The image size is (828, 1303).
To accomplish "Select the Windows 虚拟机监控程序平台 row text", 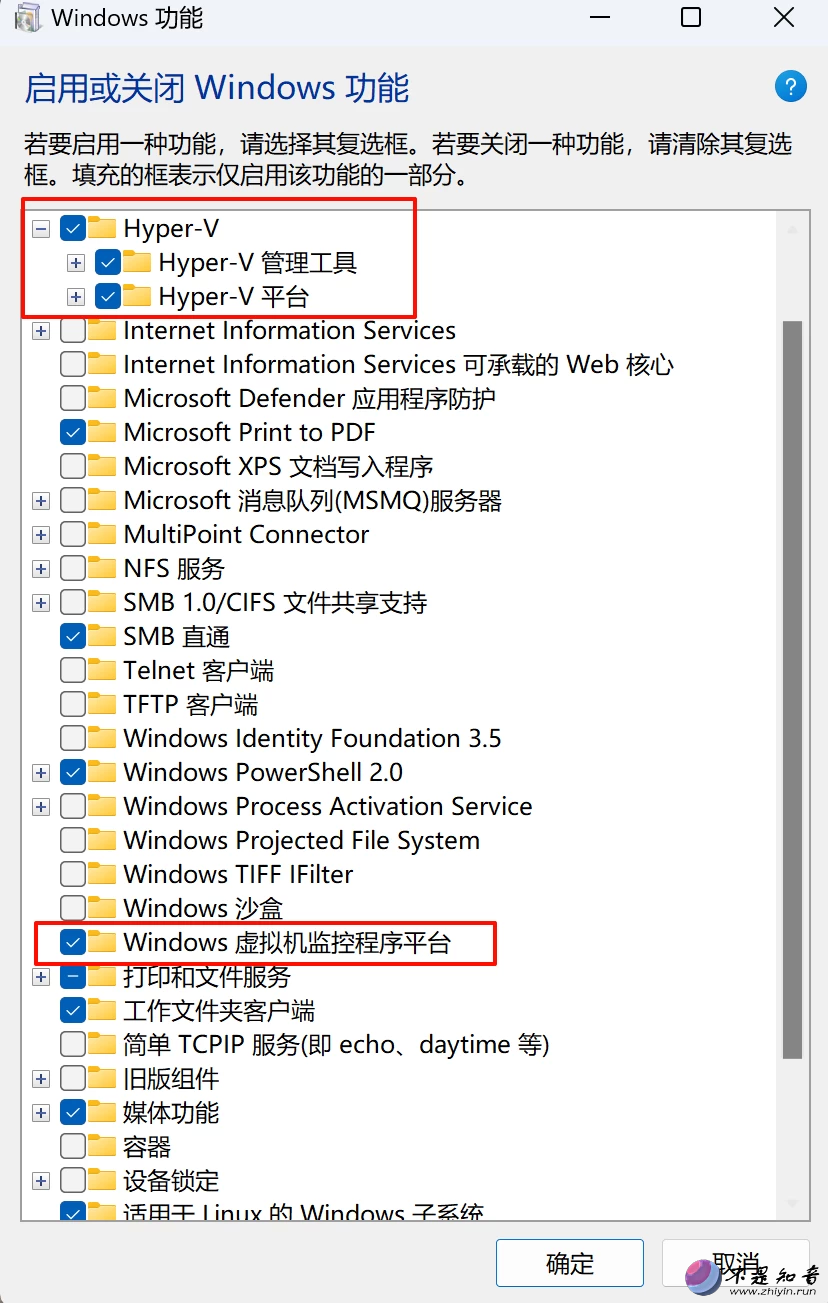I will pos(287,942).
